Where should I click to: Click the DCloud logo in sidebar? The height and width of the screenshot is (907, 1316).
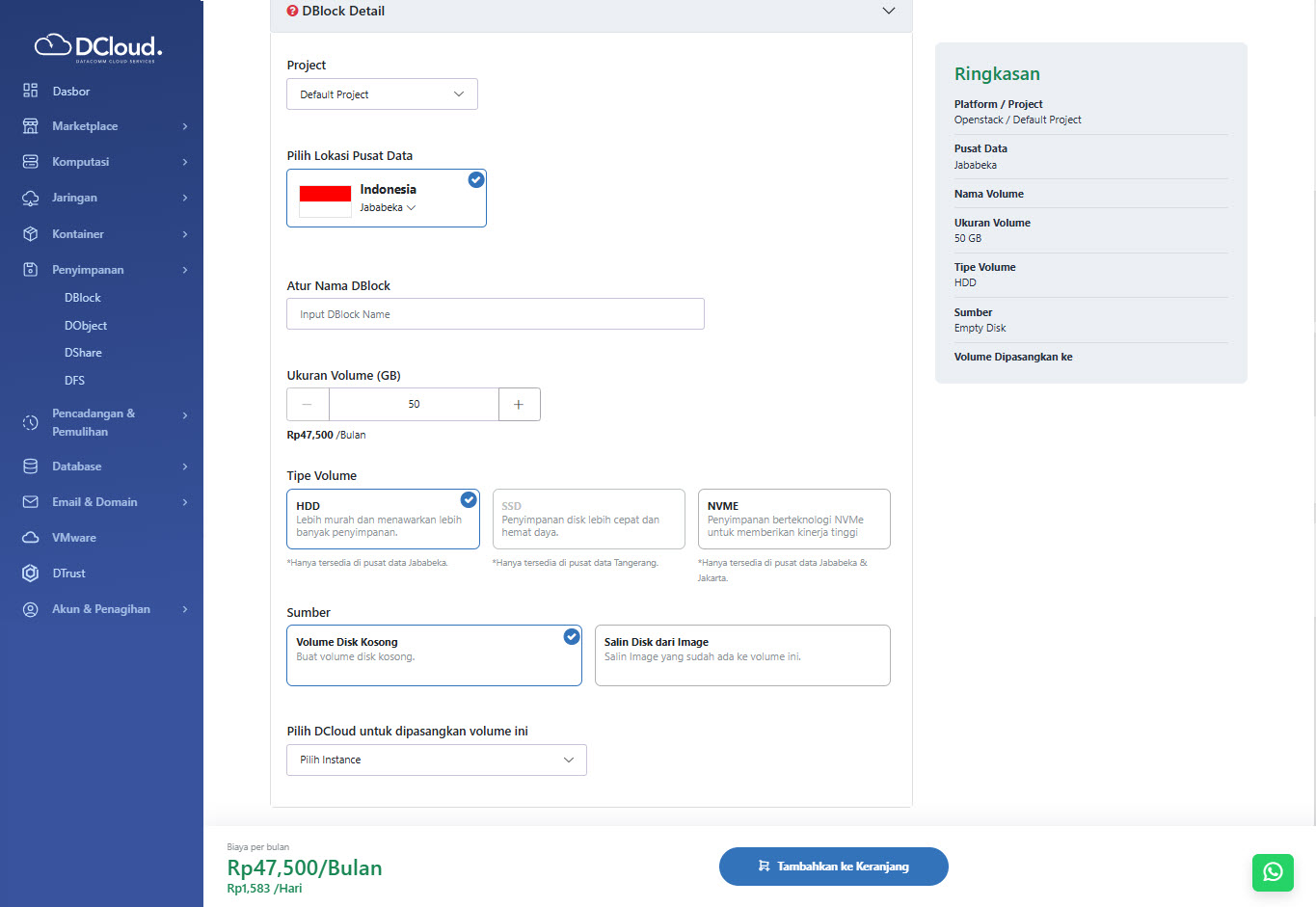[x=98, y=47]
